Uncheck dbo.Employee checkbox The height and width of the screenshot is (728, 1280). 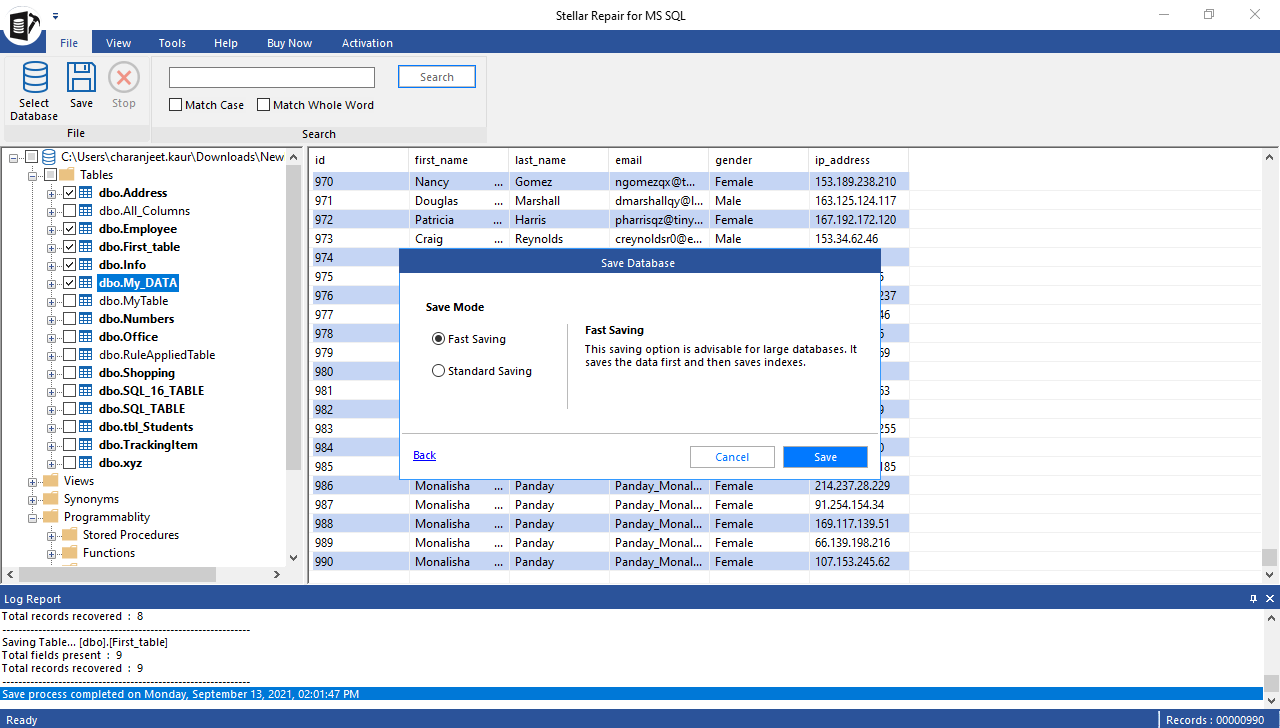pyautogui.click(x=69, y=229)
